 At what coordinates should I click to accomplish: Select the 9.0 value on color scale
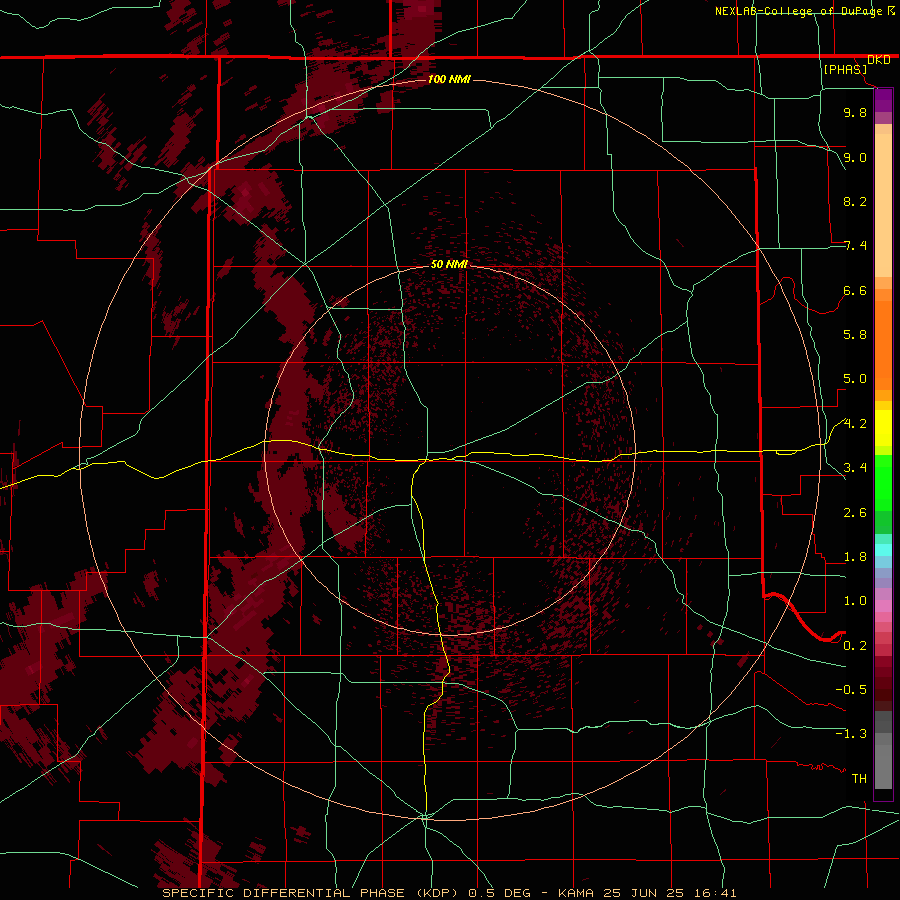click(855, 157)
